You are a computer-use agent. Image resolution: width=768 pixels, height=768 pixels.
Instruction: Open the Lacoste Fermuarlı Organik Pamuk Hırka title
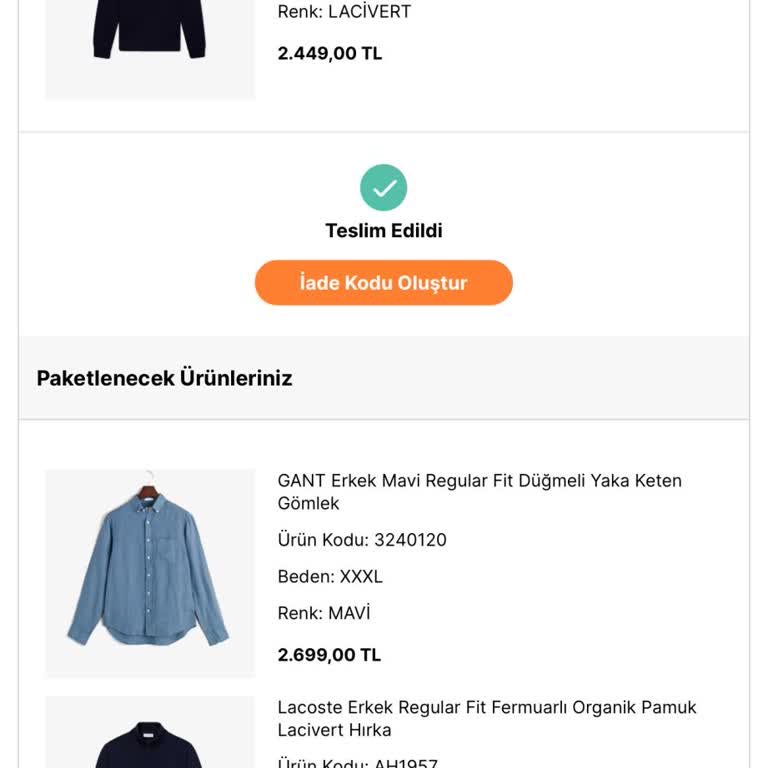[487, 719]
